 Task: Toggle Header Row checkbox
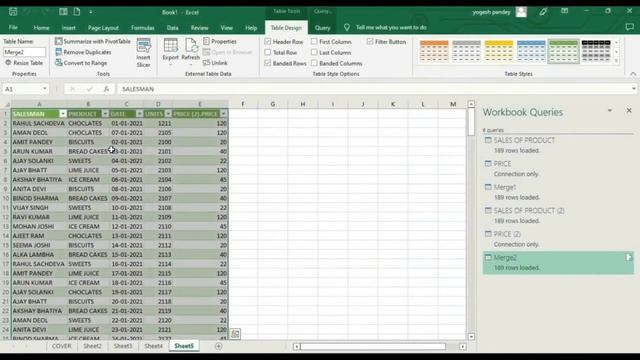pos(268,41)
